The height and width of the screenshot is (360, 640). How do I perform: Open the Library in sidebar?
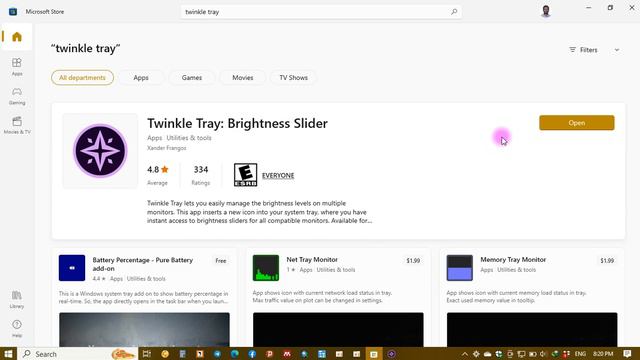coord(17,299)
